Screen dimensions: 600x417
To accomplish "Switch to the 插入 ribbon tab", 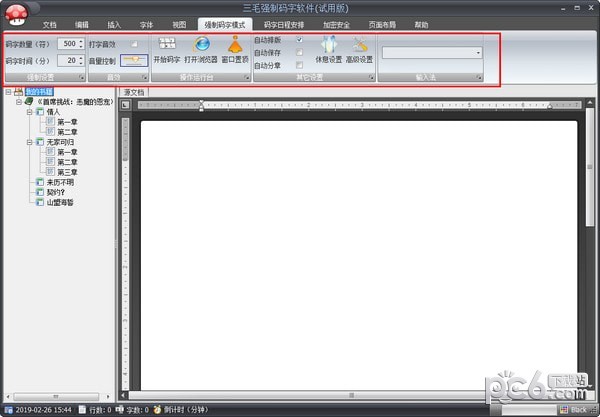I will 114,25.
